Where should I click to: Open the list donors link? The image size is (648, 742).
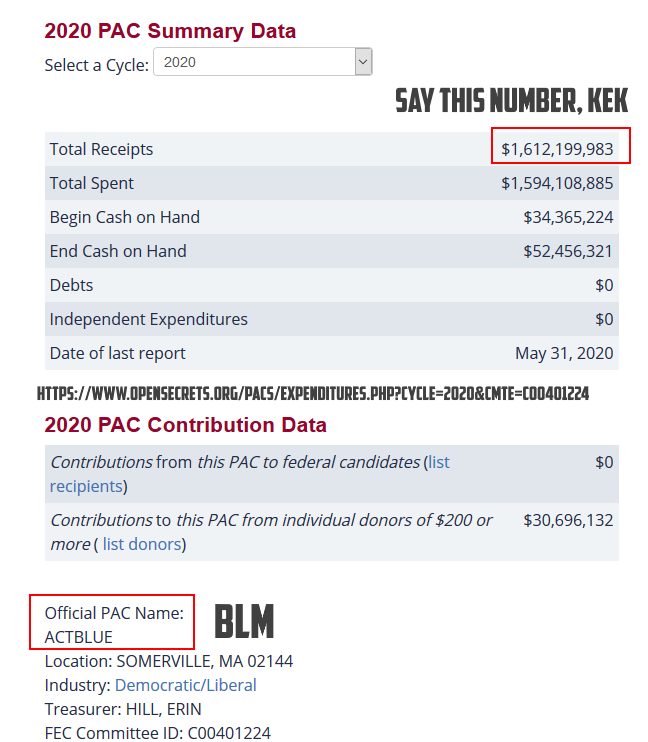[x=142, y=544]
